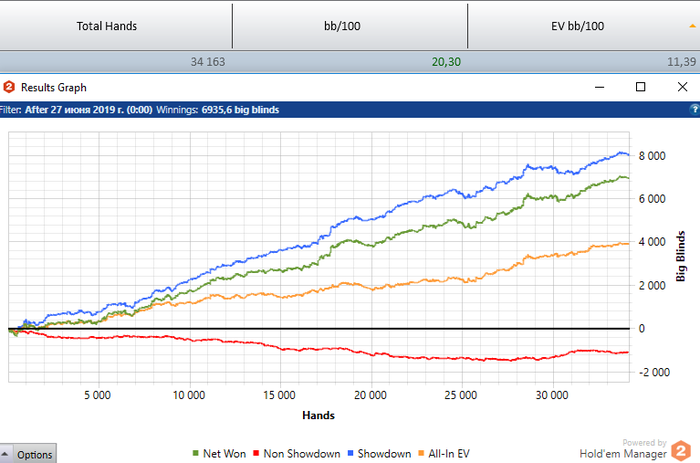This screenshot has height=463, width=700.
Task: Click the 5 000 x-axis tick label
Action: coord(97,395)
